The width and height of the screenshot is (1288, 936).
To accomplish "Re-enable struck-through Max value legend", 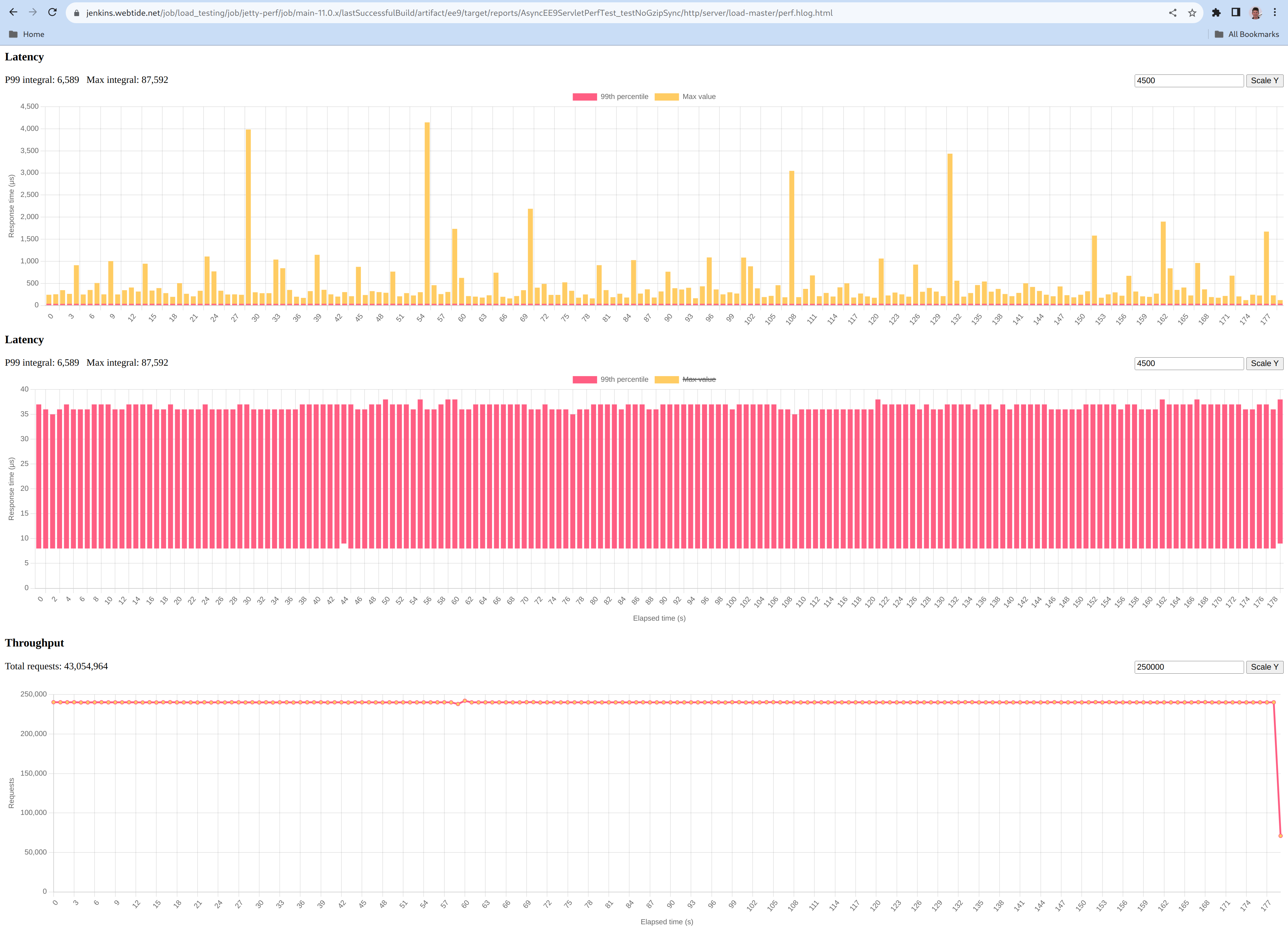I will point(699,379).
